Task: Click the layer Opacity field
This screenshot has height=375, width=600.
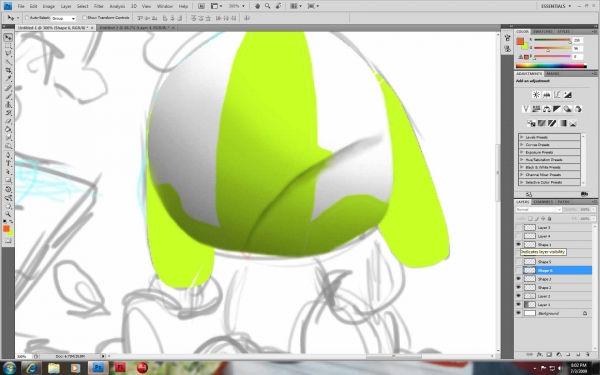Action: [585, 210]
